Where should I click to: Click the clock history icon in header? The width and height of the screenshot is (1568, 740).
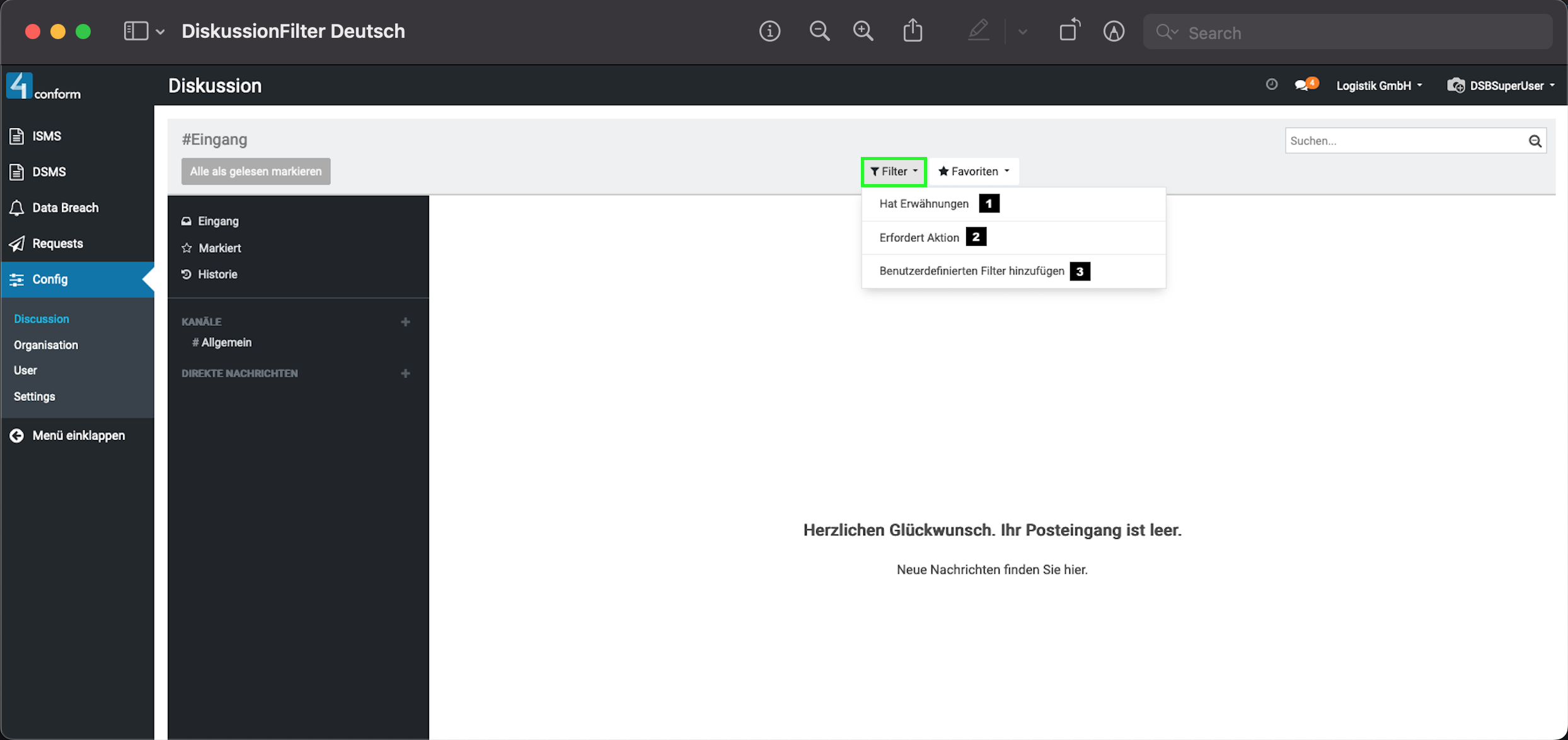click(1271, 84)
